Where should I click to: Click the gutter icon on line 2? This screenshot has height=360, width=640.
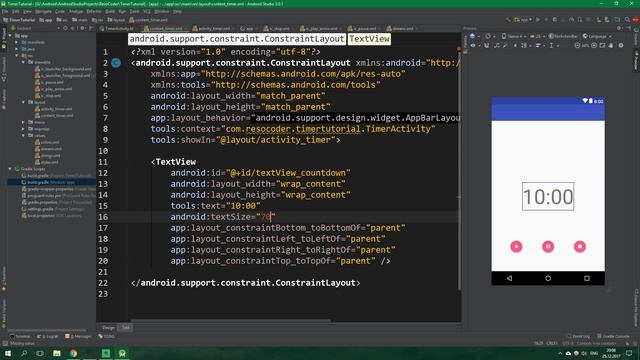click(x=116, y=63)
